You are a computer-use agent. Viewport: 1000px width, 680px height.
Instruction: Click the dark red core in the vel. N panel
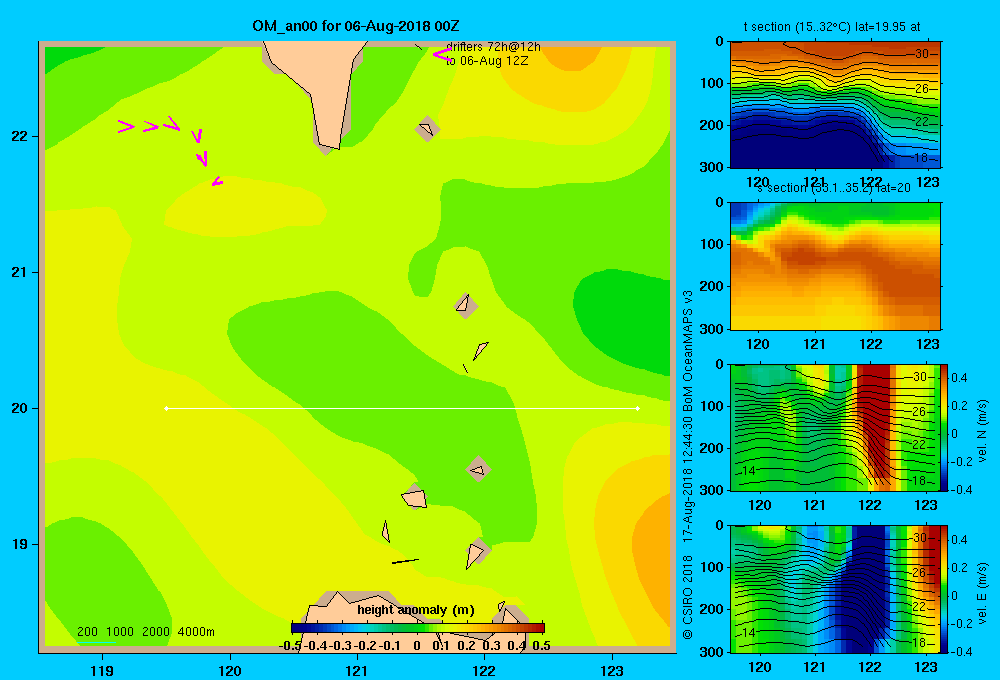coord(874,415)
